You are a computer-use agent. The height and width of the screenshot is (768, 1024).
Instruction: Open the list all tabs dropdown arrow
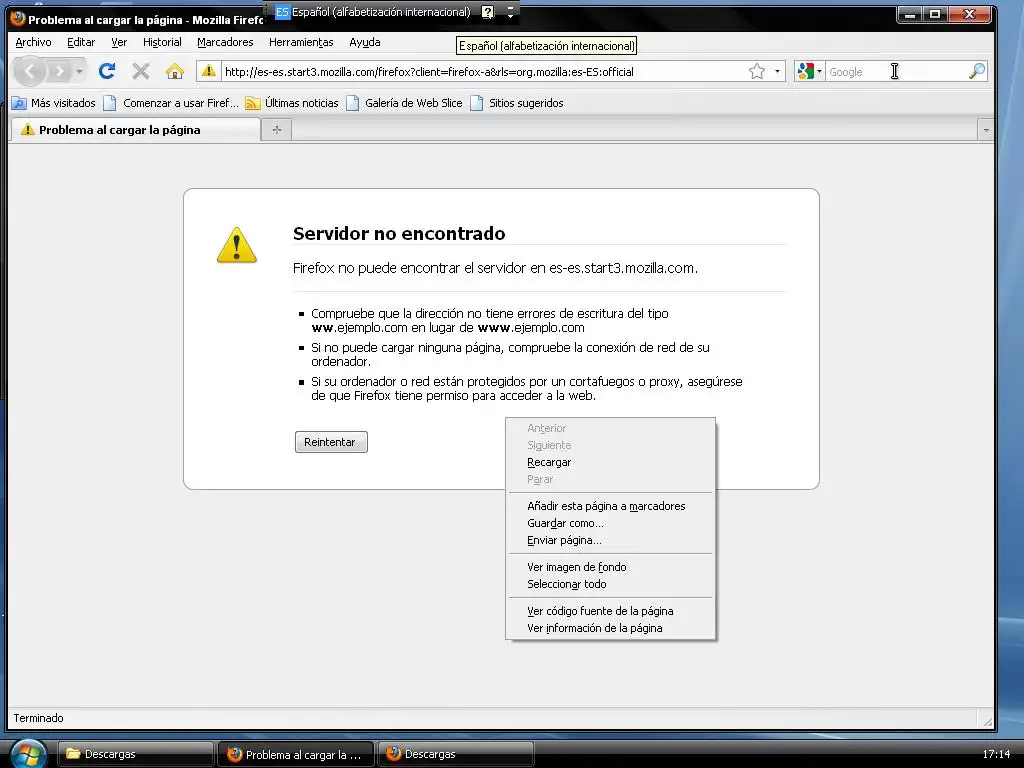(x=985, y=130)
